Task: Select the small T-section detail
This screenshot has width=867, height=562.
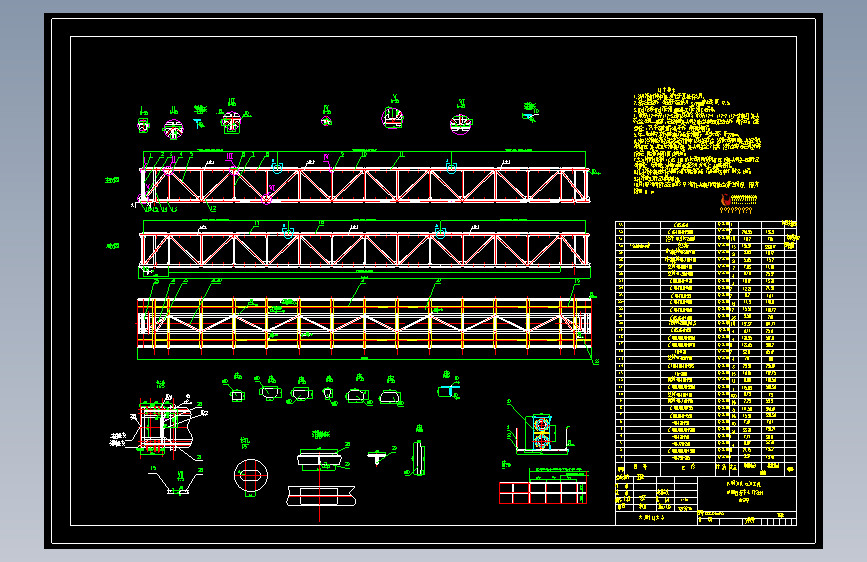Action: [377, 457]
